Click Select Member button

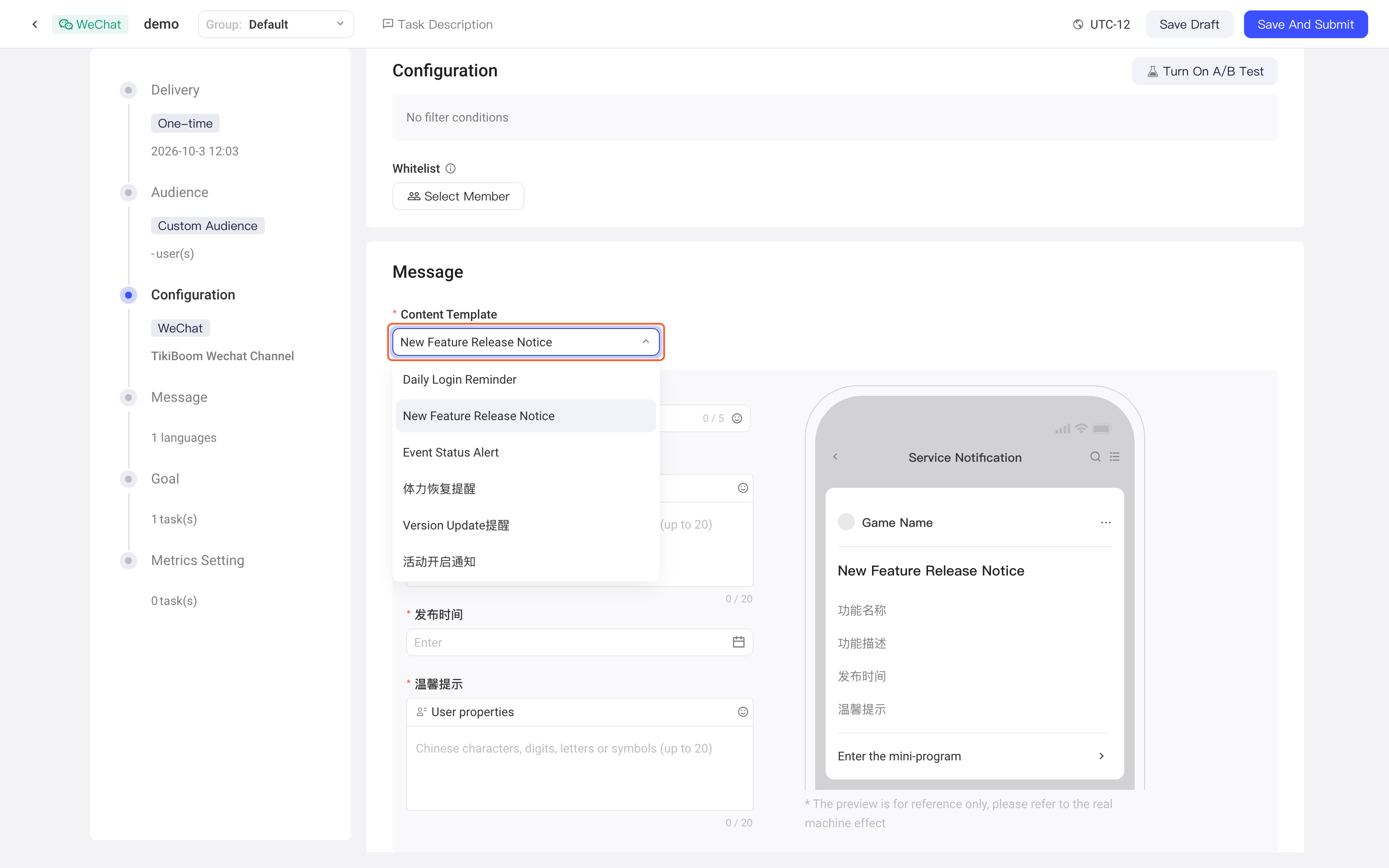[458, 196]
